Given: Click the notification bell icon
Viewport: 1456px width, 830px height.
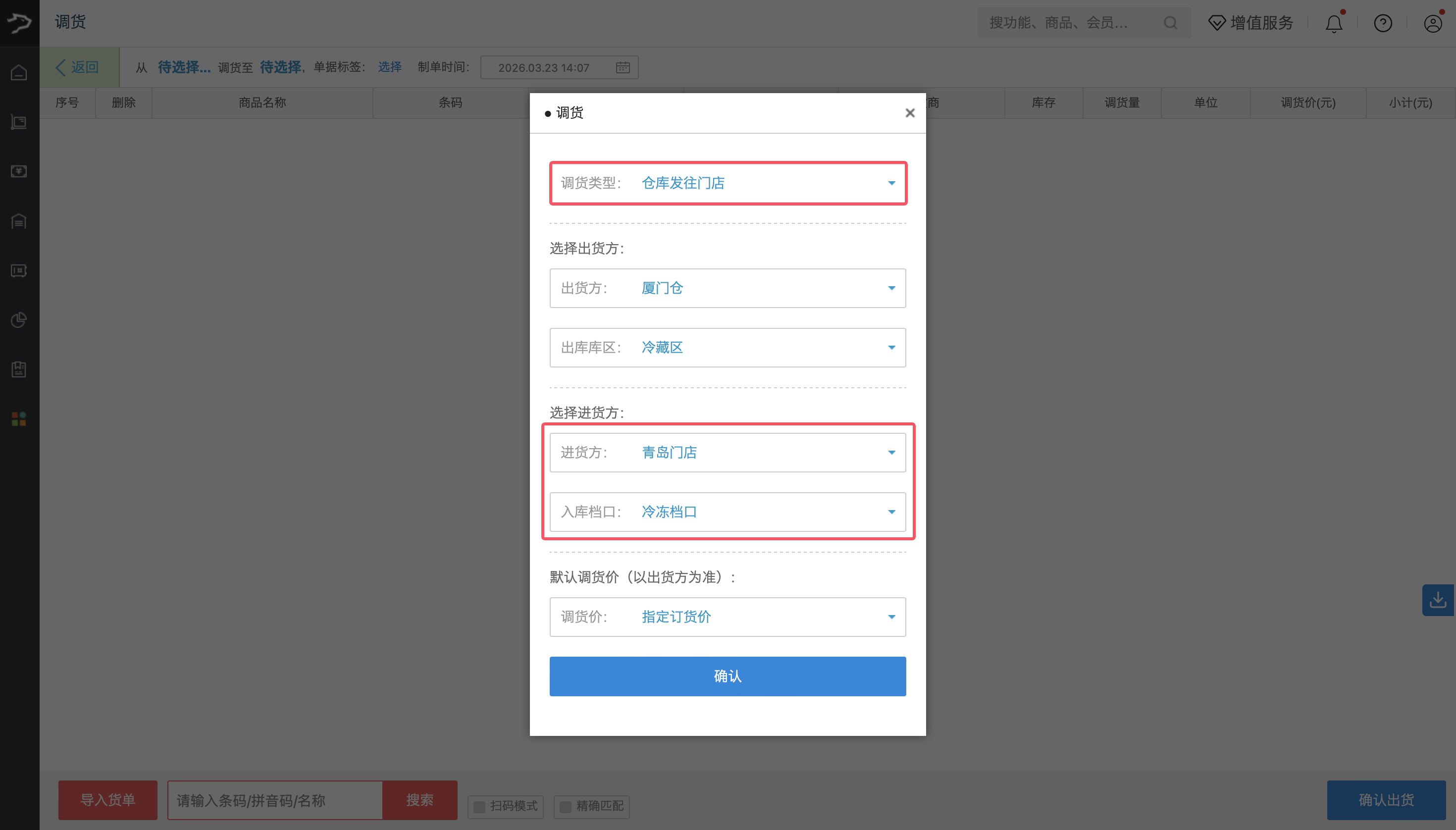Looking at the screenshot, I should (x=1334, y=23).
